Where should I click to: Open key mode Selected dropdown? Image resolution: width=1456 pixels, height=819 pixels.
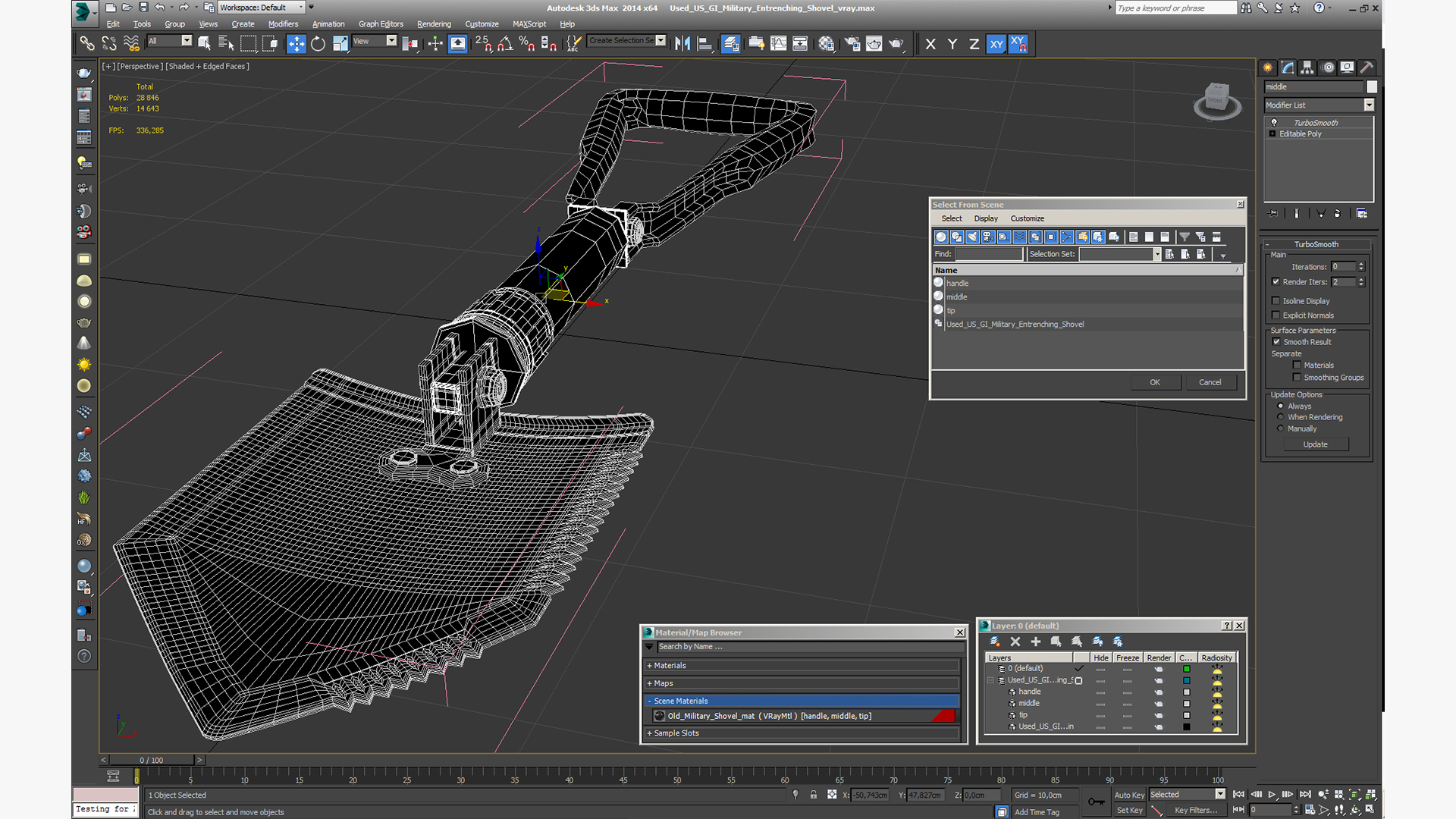tap(1220, 795)
